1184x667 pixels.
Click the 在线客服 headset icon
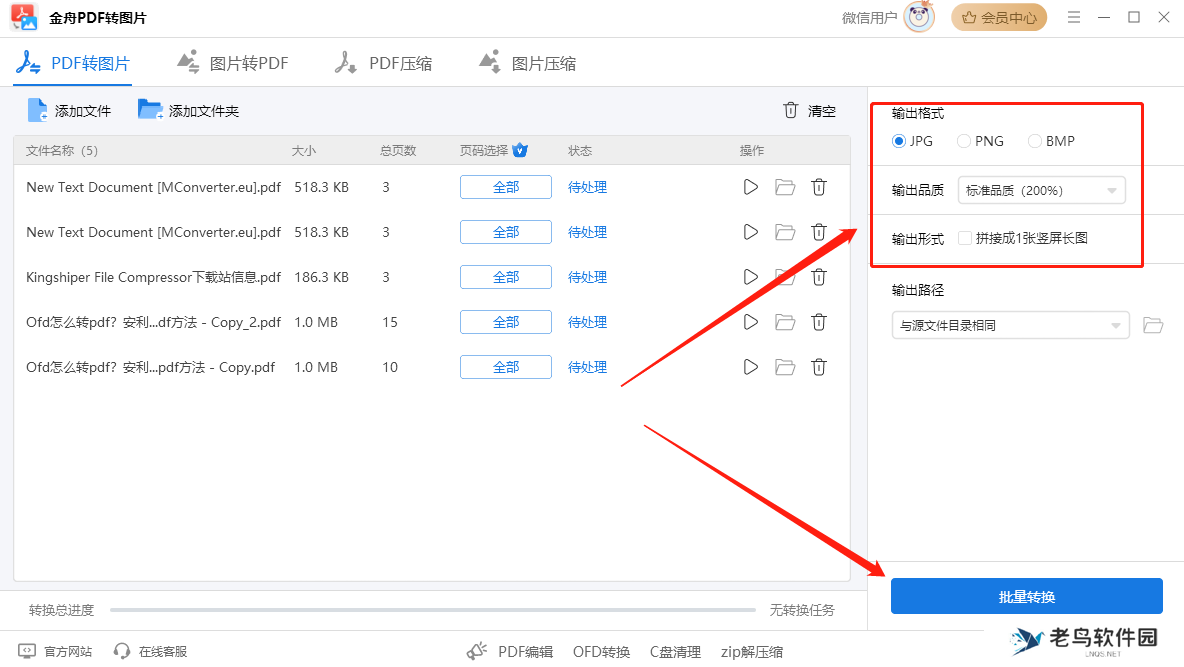[124, 651]
